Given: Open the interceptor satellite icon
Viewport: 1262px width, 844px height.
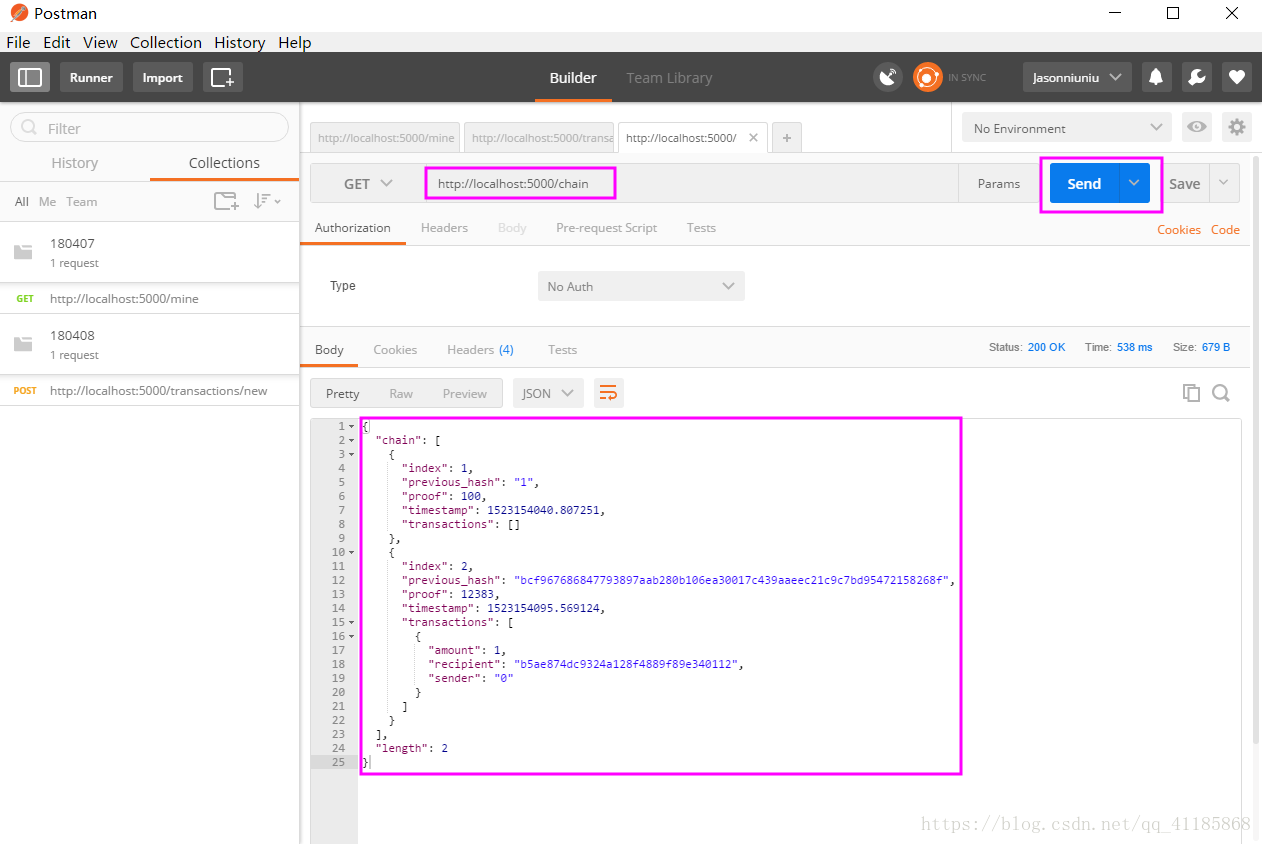Looking at the screenshot, I should [x=887, y=77].
